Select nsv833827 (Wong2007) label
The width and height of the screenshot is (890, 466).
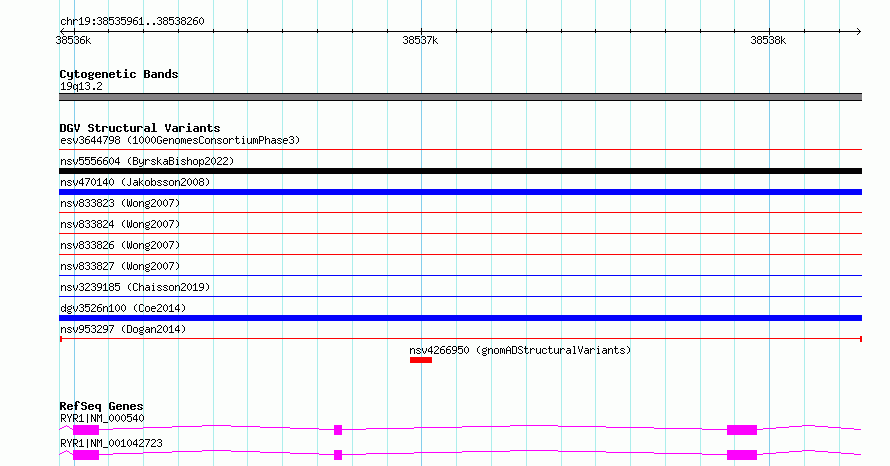pos(120,266)
